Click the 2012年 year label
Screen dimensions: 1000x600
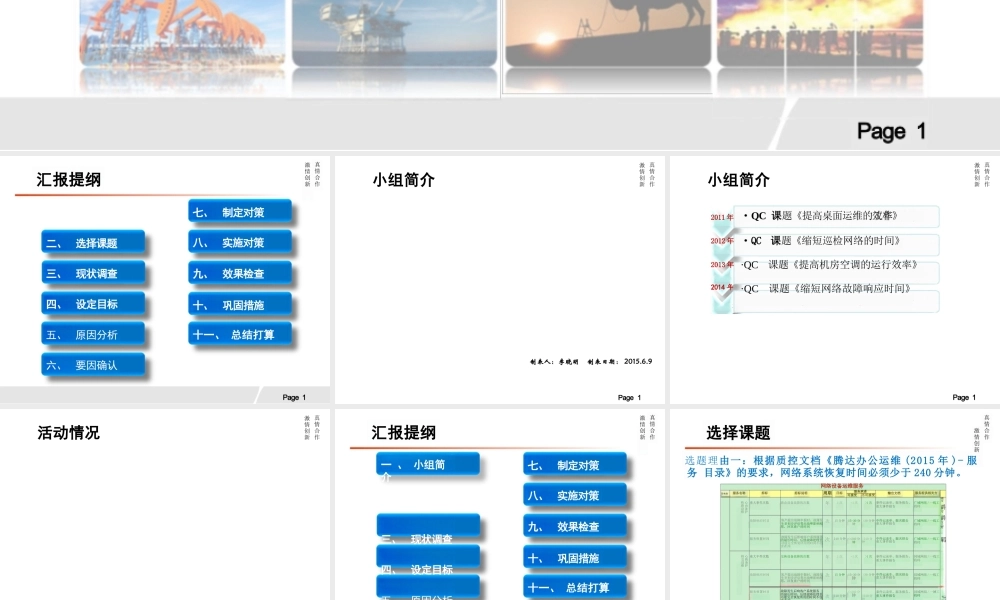click(x=721, y=240)
